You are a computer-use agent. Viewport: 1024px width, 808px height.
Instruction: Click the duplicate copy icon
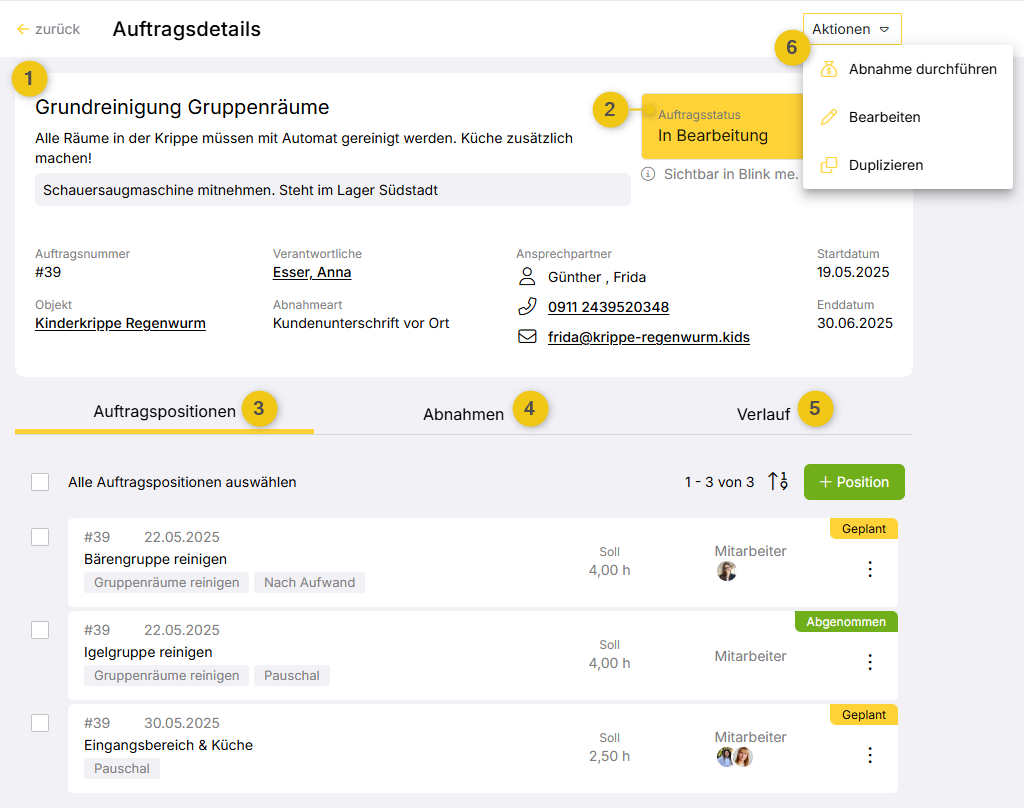pyautogui.click(x=829, y=165)
